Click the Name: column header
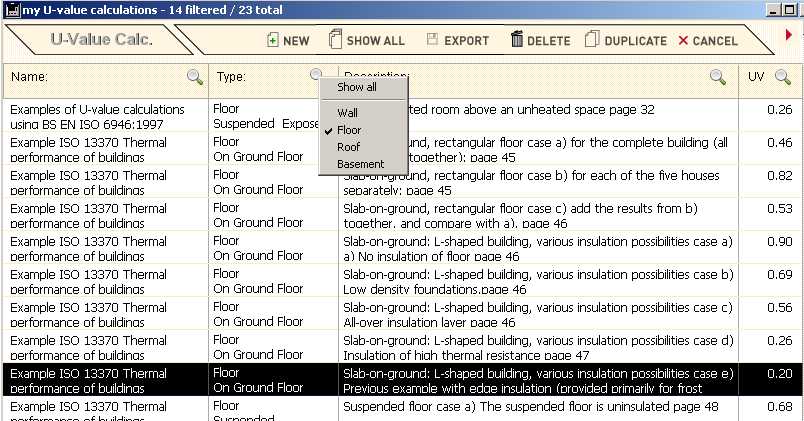This screenshot has height=421, width=804. coord(29,77)
